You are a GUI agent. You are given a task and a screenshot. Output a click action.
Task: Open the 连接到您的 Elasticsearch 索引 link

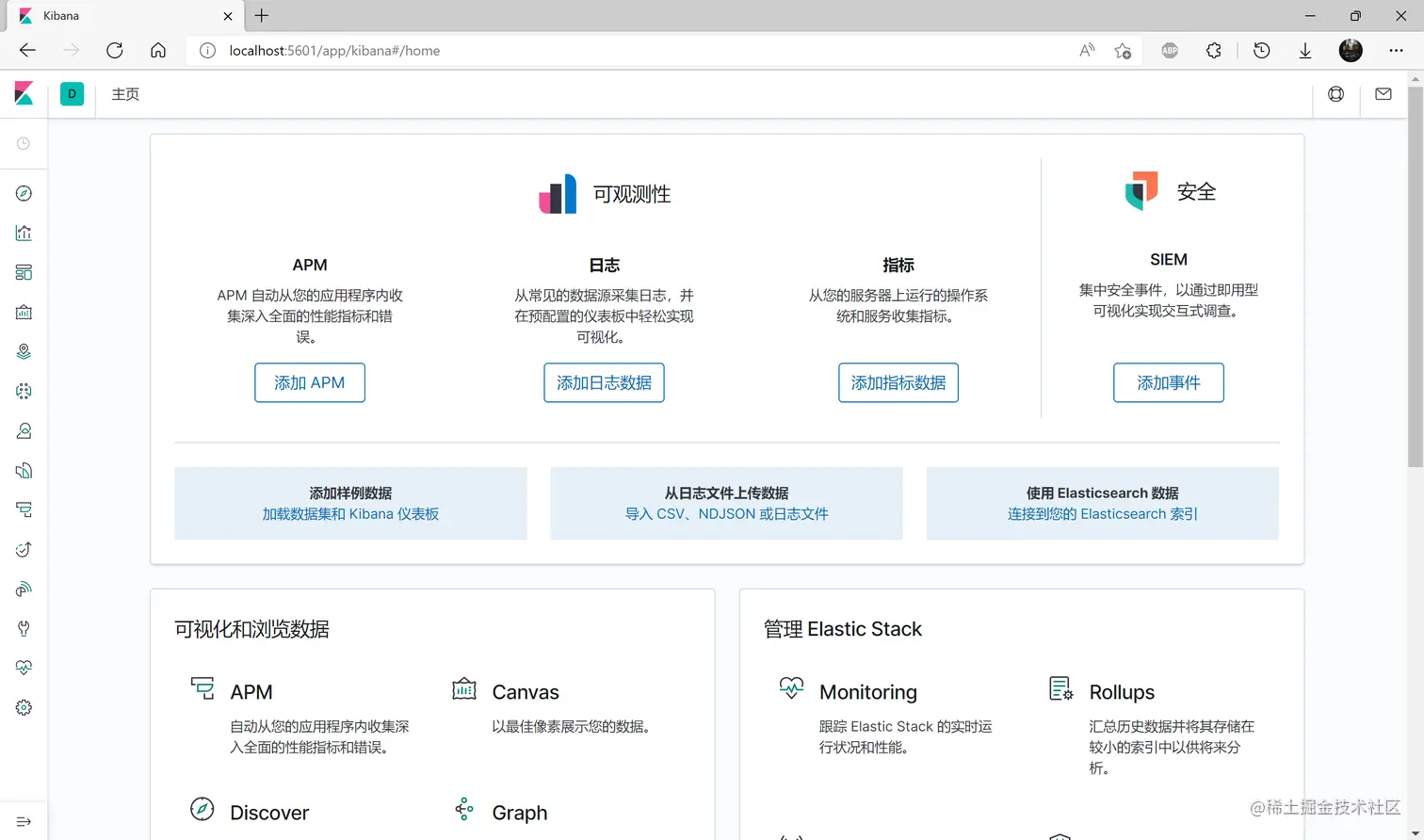click(1103, 514)
